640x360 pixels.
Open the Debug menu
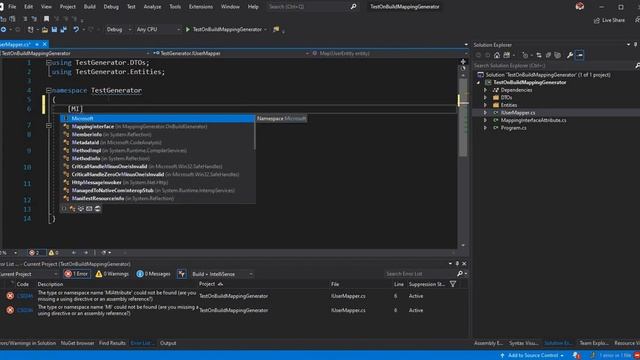pyautogui.click(x=111, y=7)
